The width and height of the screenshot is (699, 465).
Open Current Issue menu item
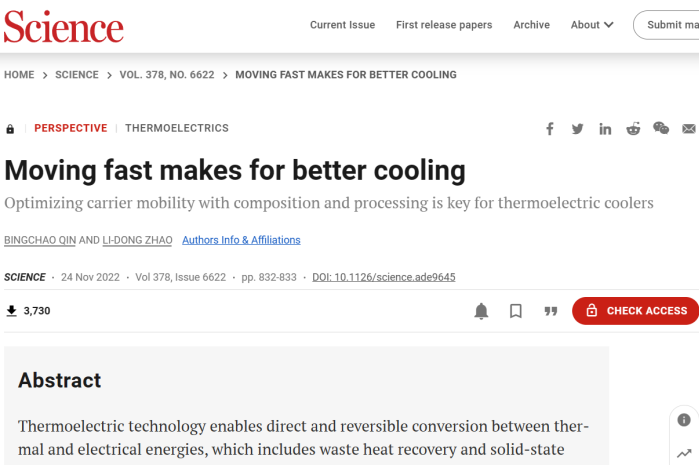[343, 25]
